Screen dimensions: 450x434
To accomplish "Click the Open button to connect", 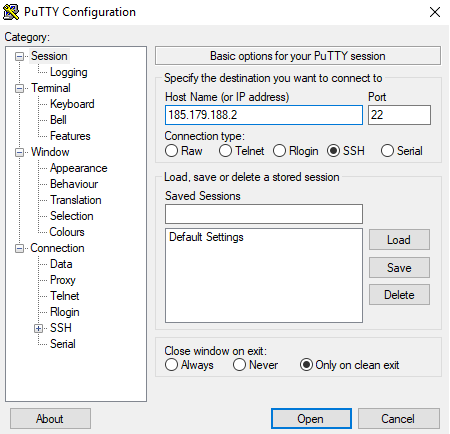I will (311, 419).
